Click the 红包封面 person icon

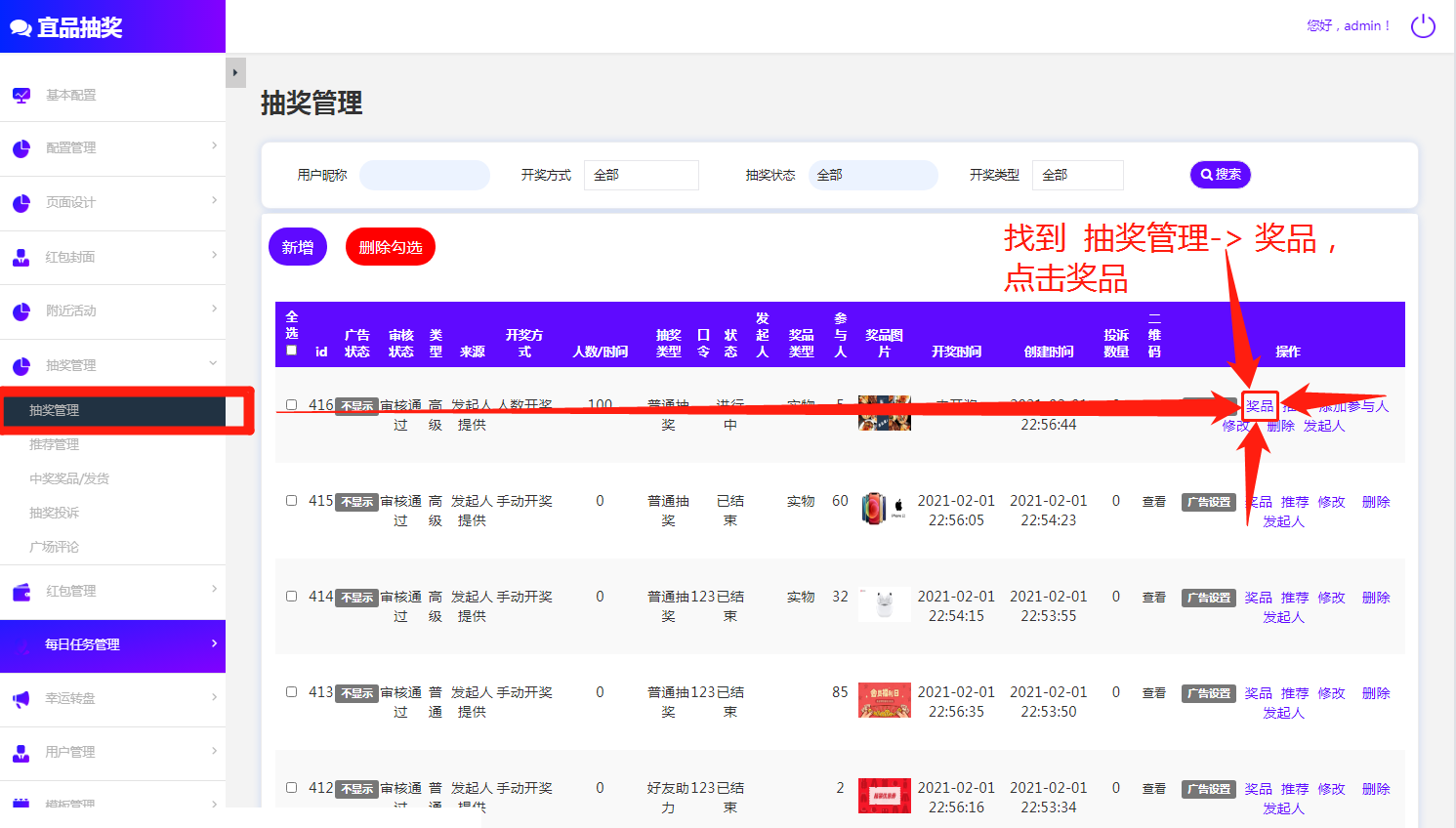point(21,258)
